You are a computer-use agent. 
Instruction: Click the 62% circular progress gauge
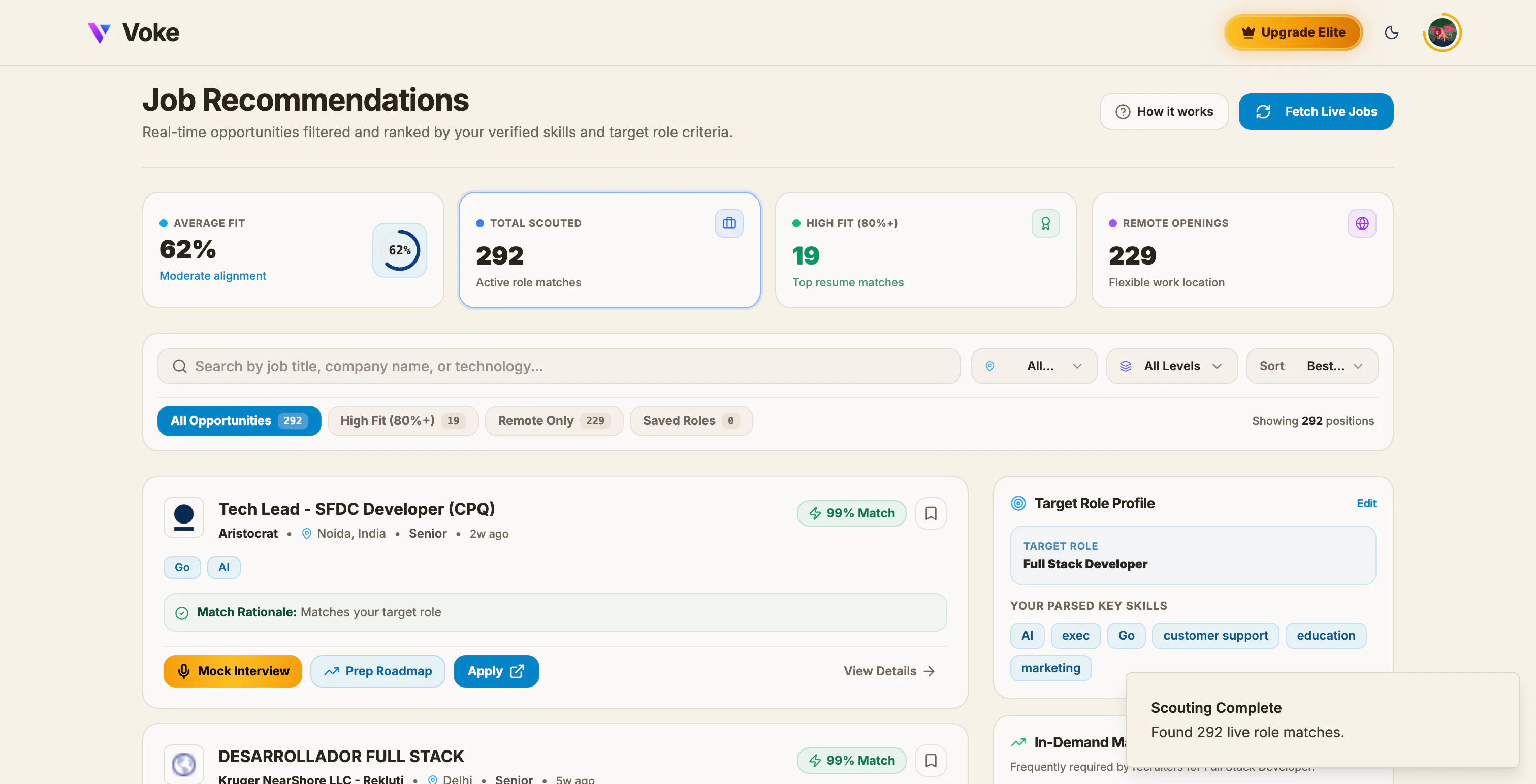point(400,250)
